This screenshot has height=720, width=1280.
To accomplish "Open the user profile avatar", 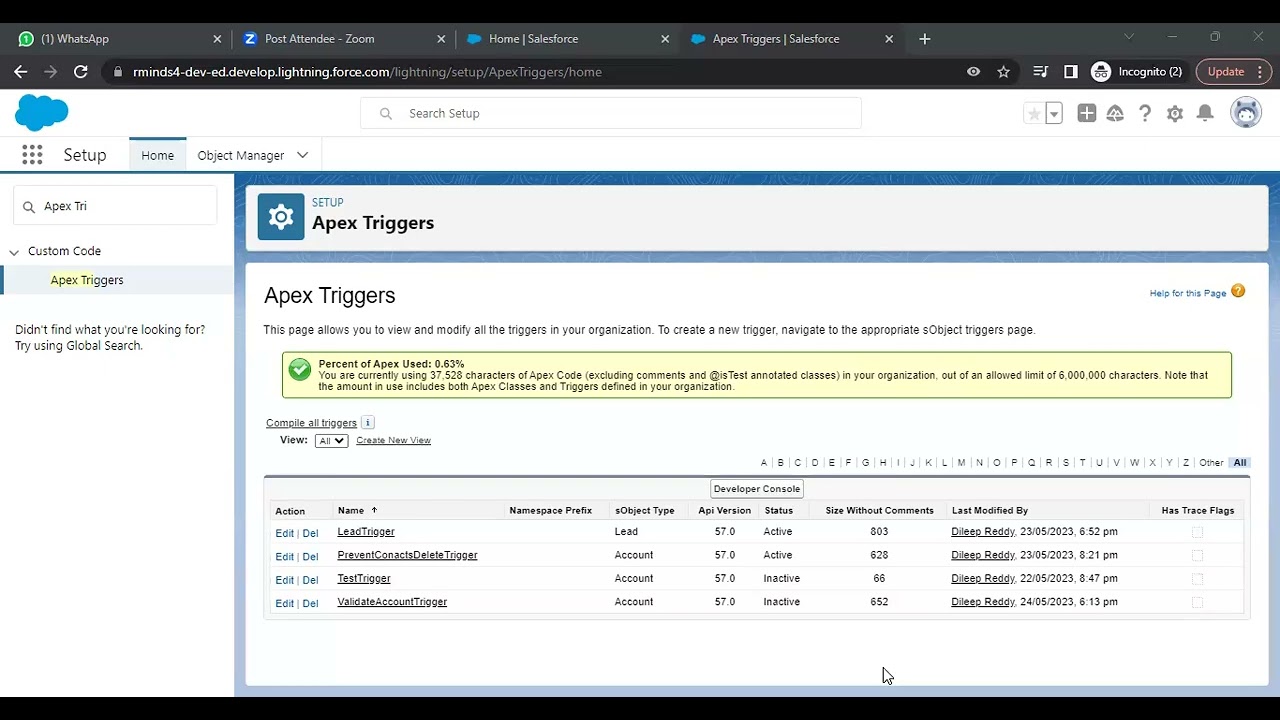I will (1246, 113).
